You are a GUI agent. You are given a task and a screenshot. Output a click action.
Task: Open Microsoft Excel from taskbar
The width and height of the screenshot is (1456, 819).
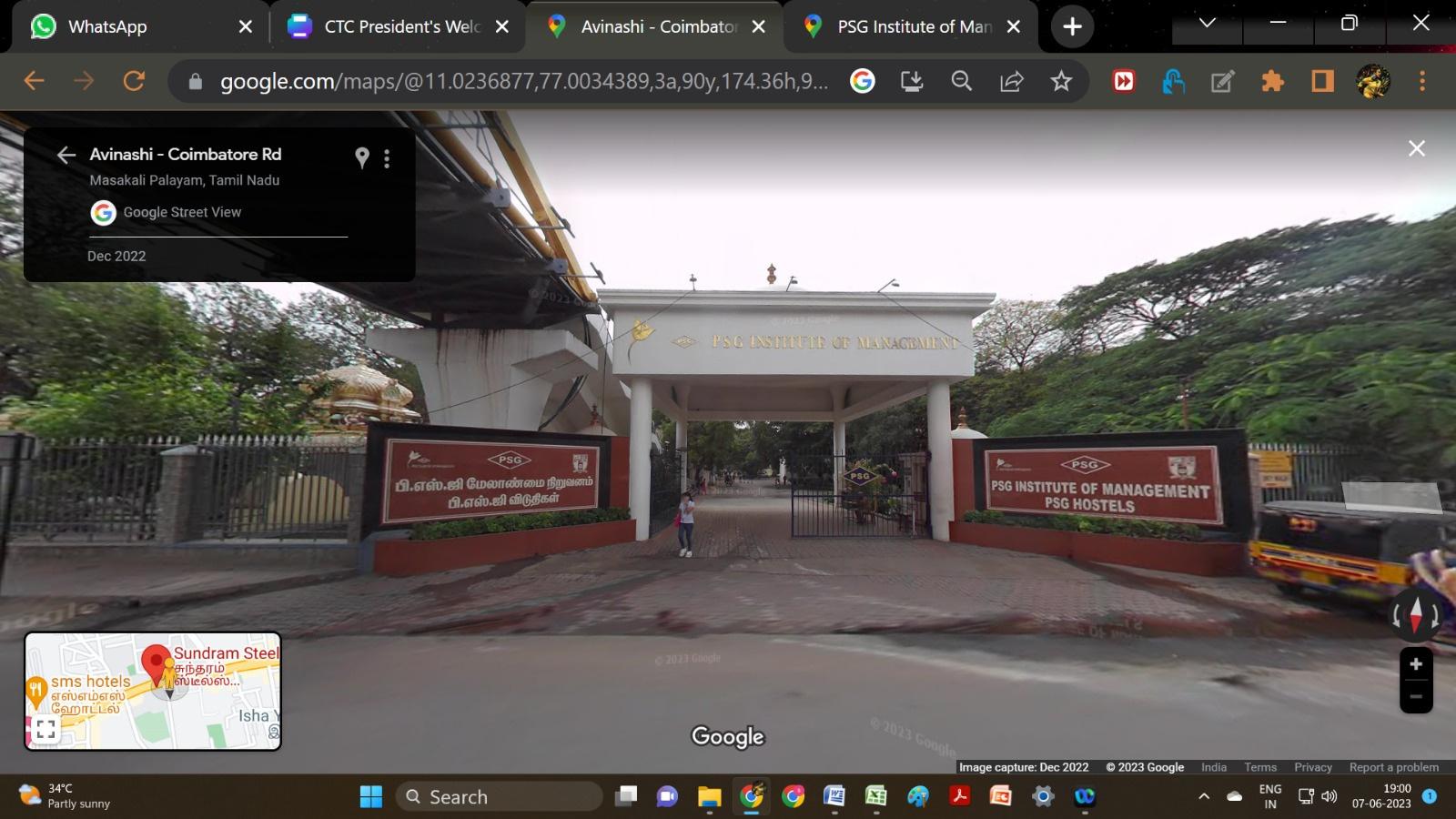[875, 797]
